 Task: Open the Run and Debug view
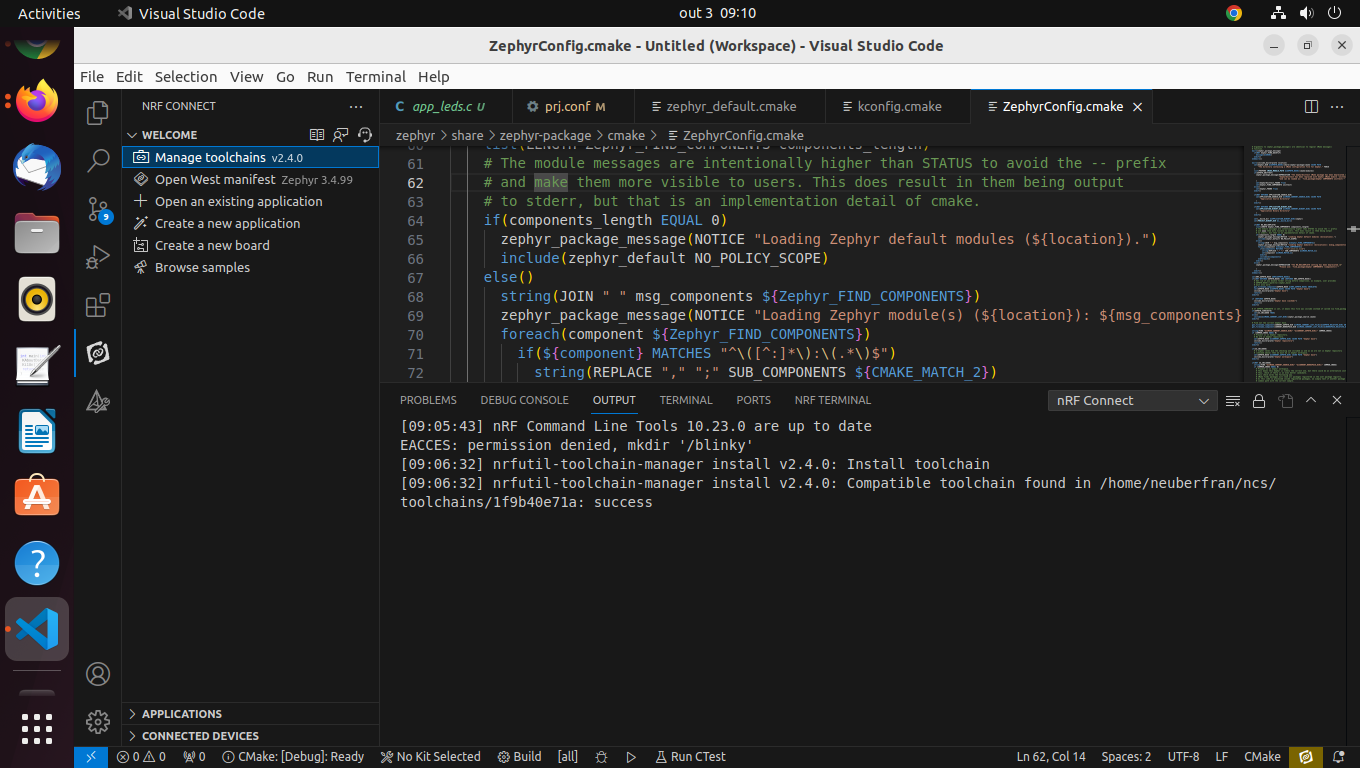pos(98,257)
